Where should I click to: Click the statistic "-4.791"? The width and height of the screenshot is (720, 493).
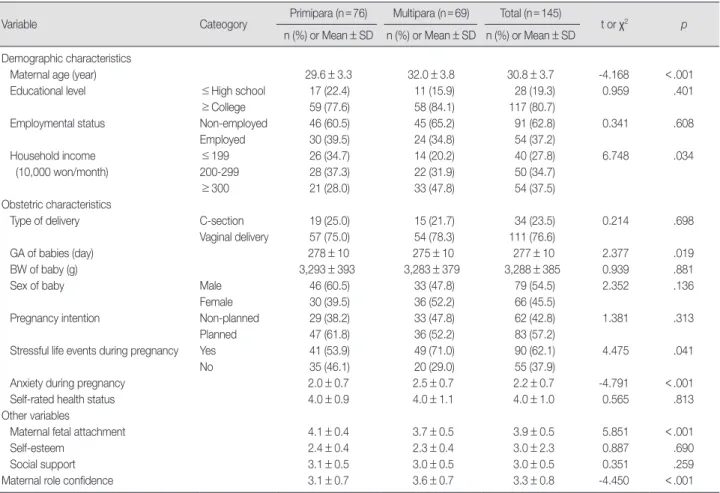click(x=614, y=383)
